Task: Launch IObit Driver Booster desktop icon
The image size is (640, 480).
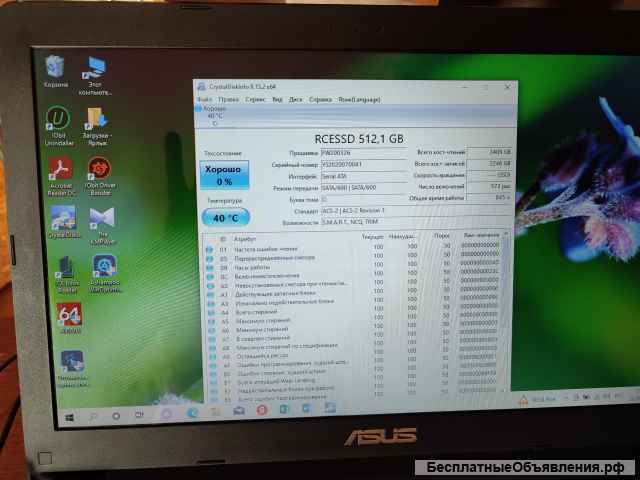Action: coord(100,176)
